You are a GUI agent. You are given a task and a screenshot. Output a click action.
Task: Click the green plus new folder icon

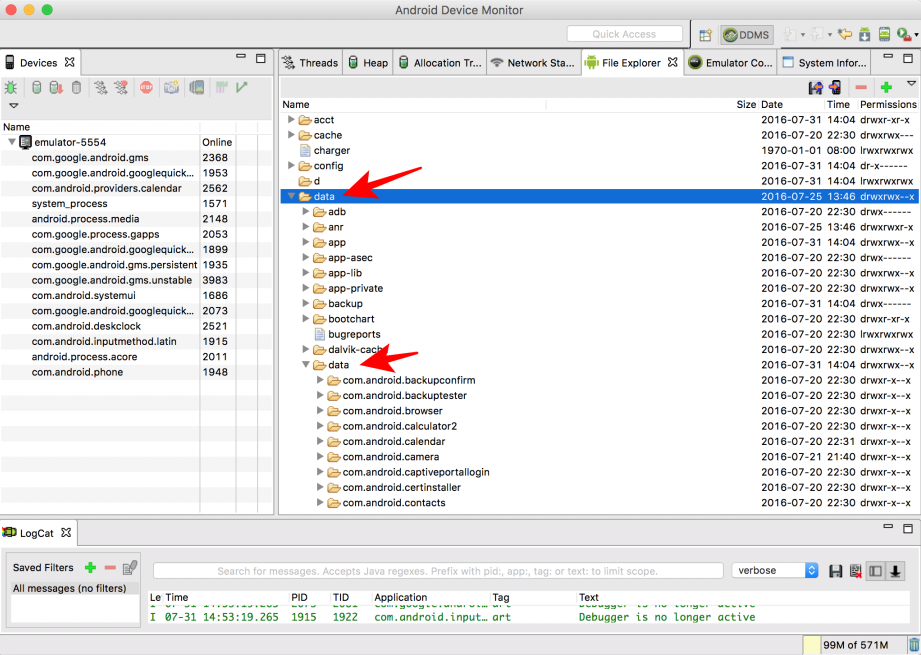click(886, 88)
